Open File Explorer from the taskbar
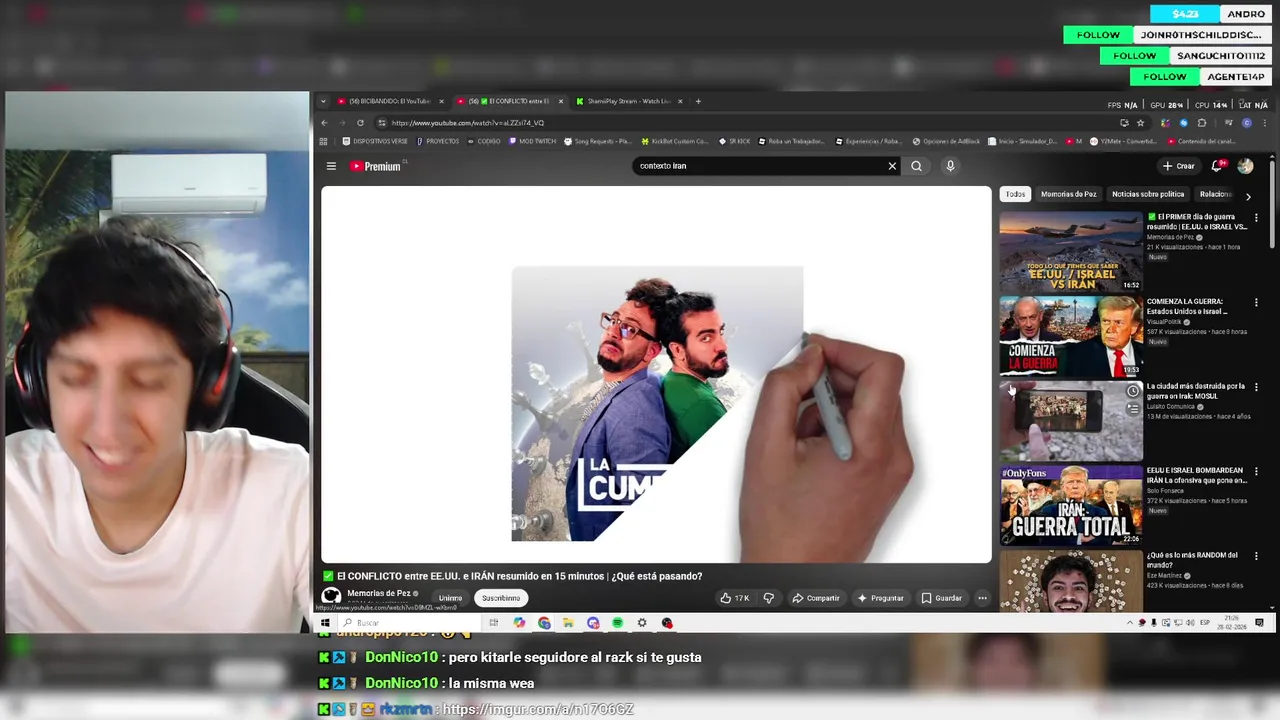1280x720 pixels. (x=568, y=623)
